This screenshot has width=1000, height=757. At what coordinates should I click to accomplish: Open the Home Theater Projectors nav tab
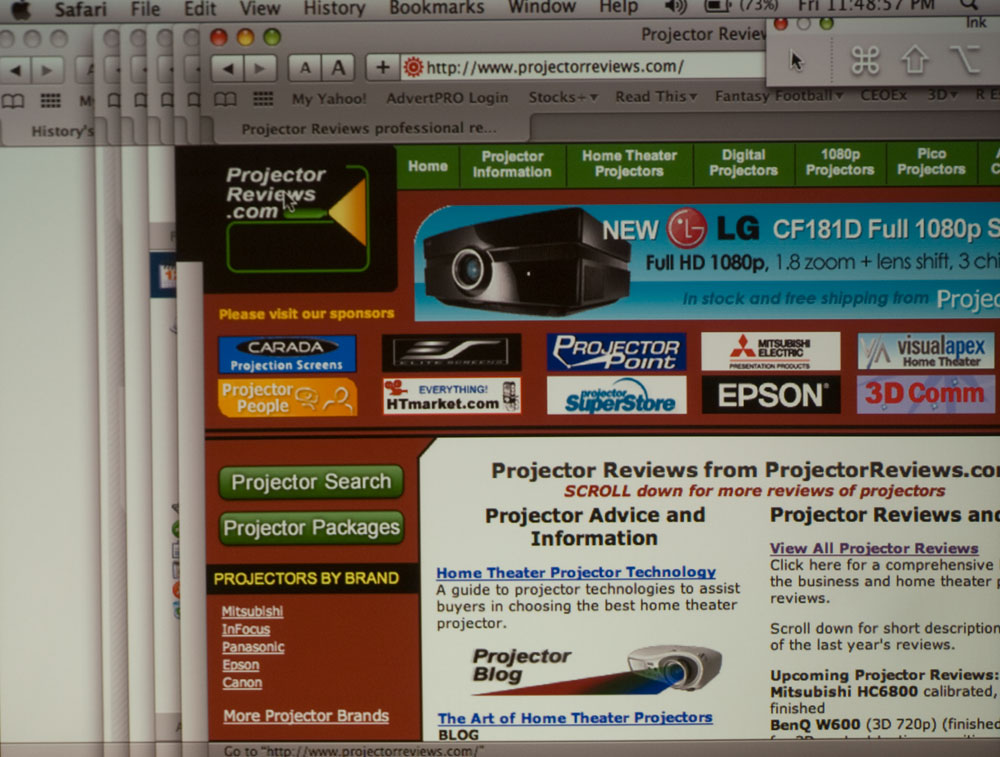click(629, 164)
